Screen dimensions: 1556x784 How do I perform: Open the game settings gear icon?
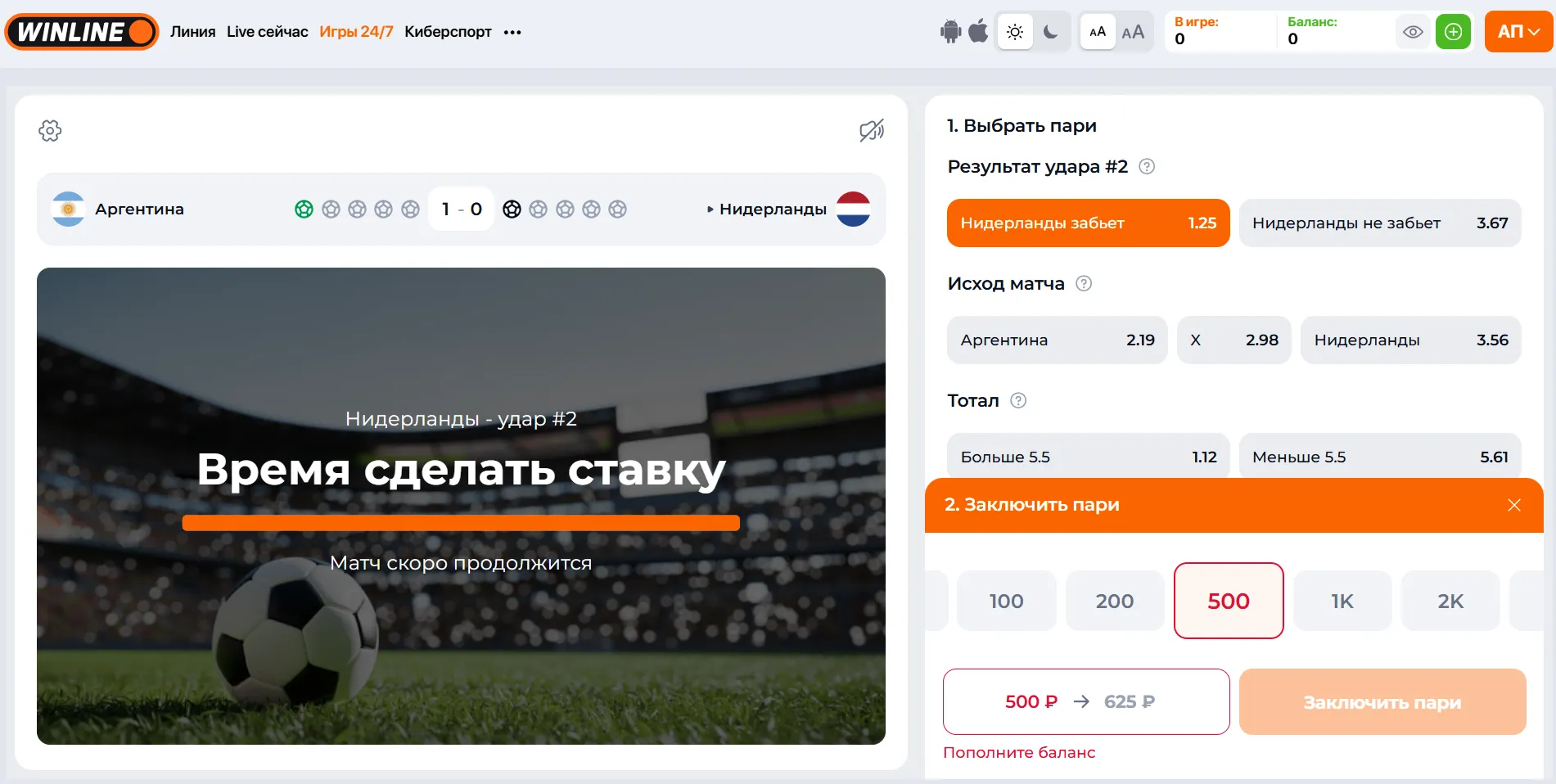50,130
